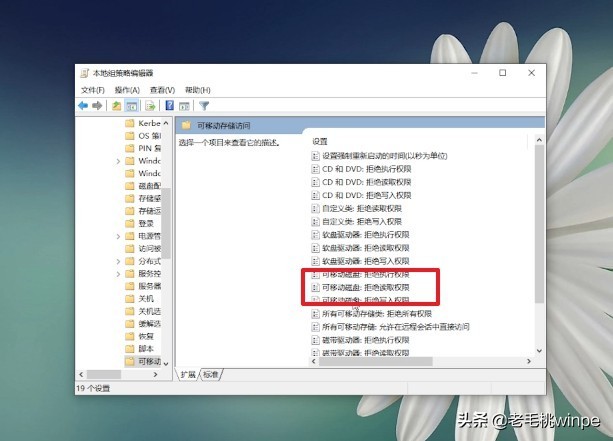Click the show/hide action pane icon

tap(184, 106)
